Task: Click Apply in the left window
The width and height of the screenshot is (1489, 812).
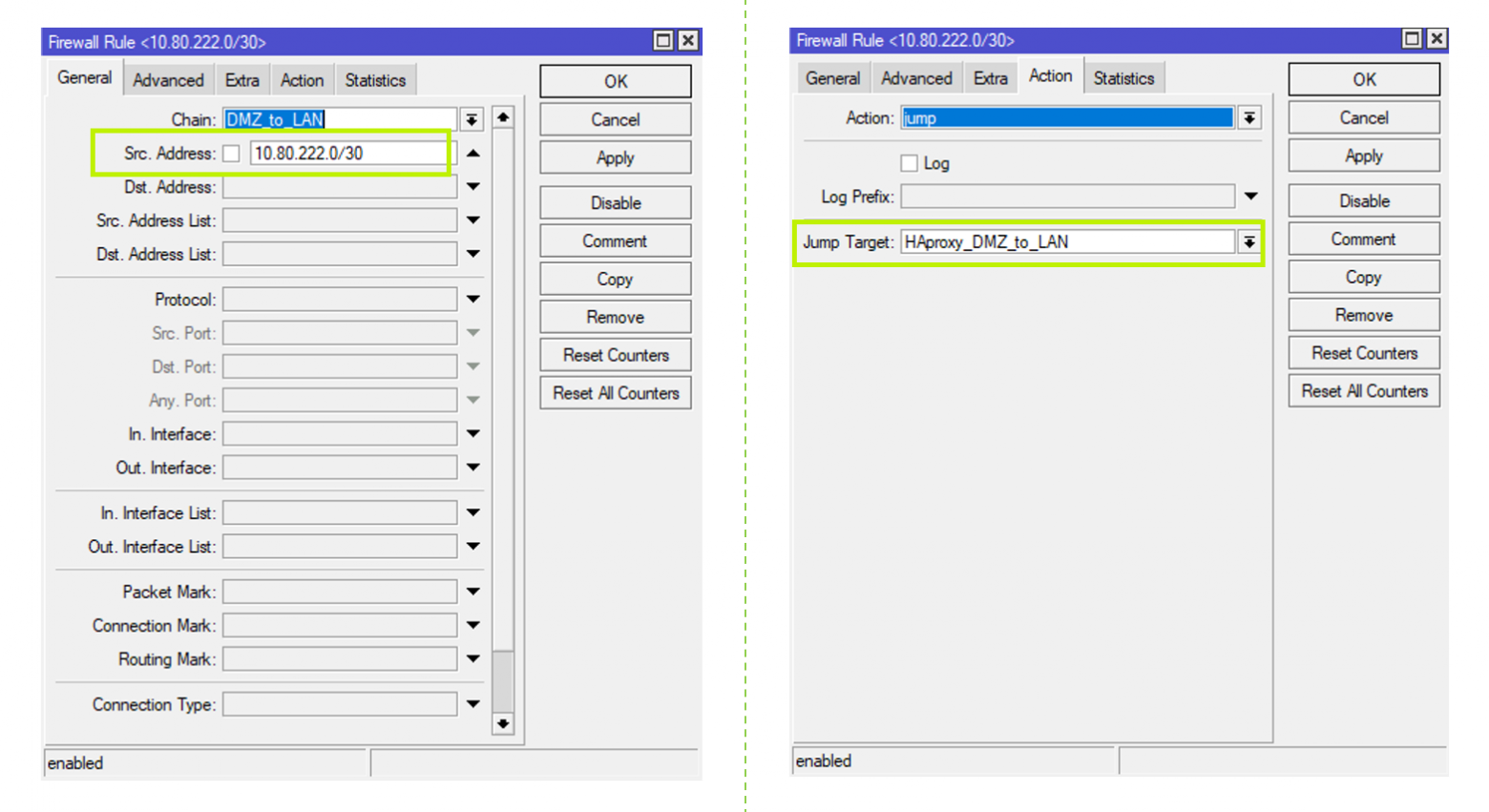Action: click(615, 157)
